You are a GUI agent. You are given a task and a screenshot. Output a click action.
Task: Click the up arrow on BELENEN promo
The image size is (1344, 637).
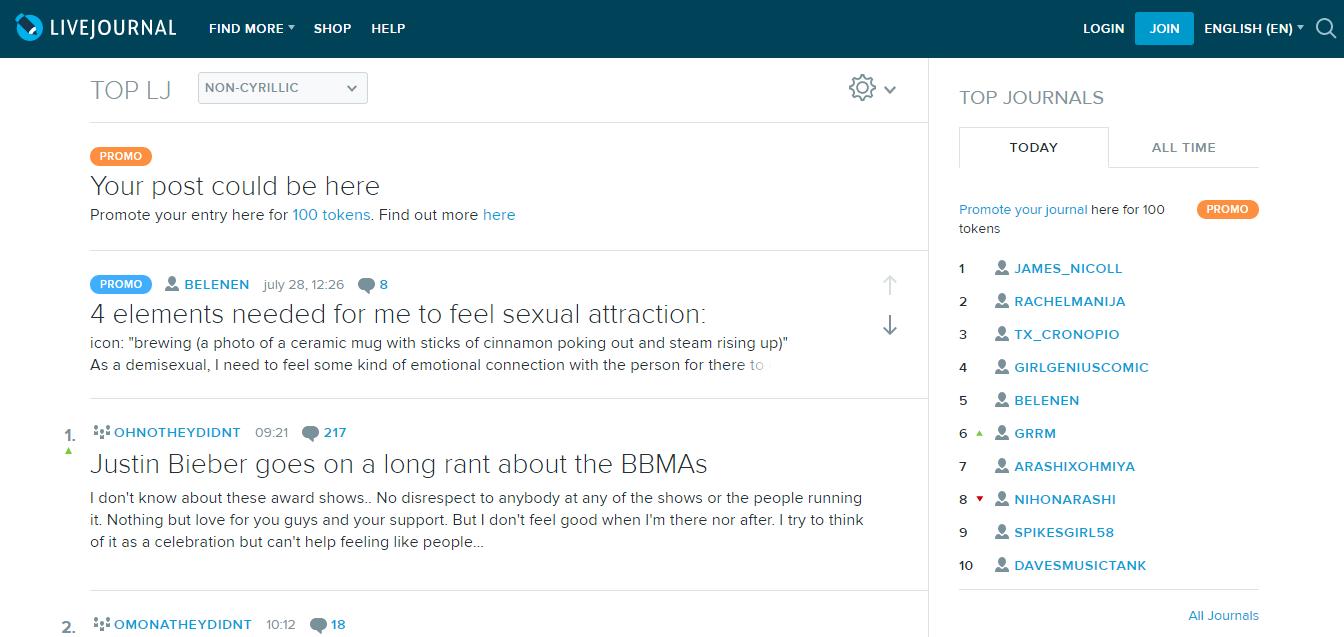[890, 285]
